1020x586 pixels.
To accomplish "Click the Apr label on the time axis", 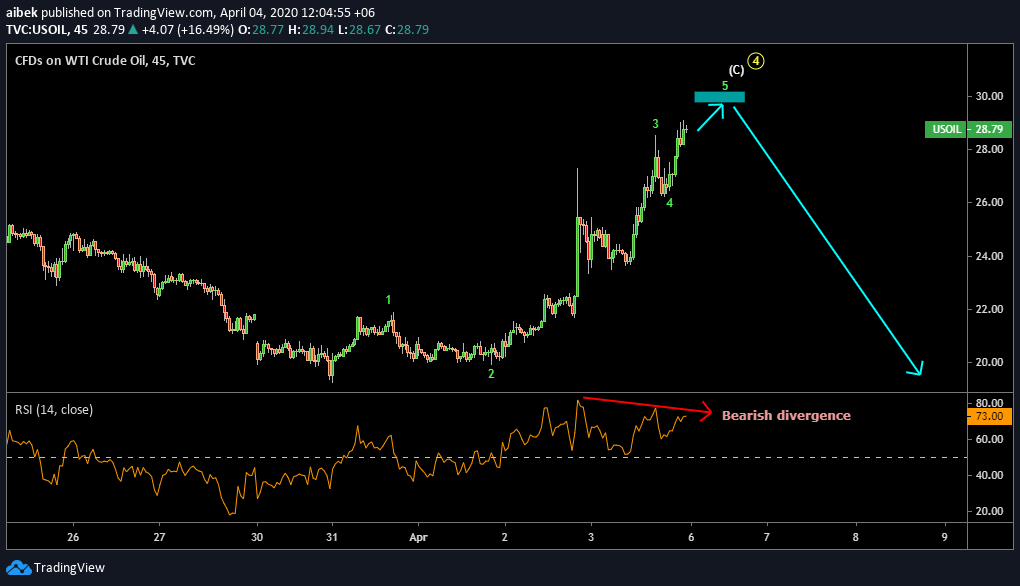I will click(418, 537).
